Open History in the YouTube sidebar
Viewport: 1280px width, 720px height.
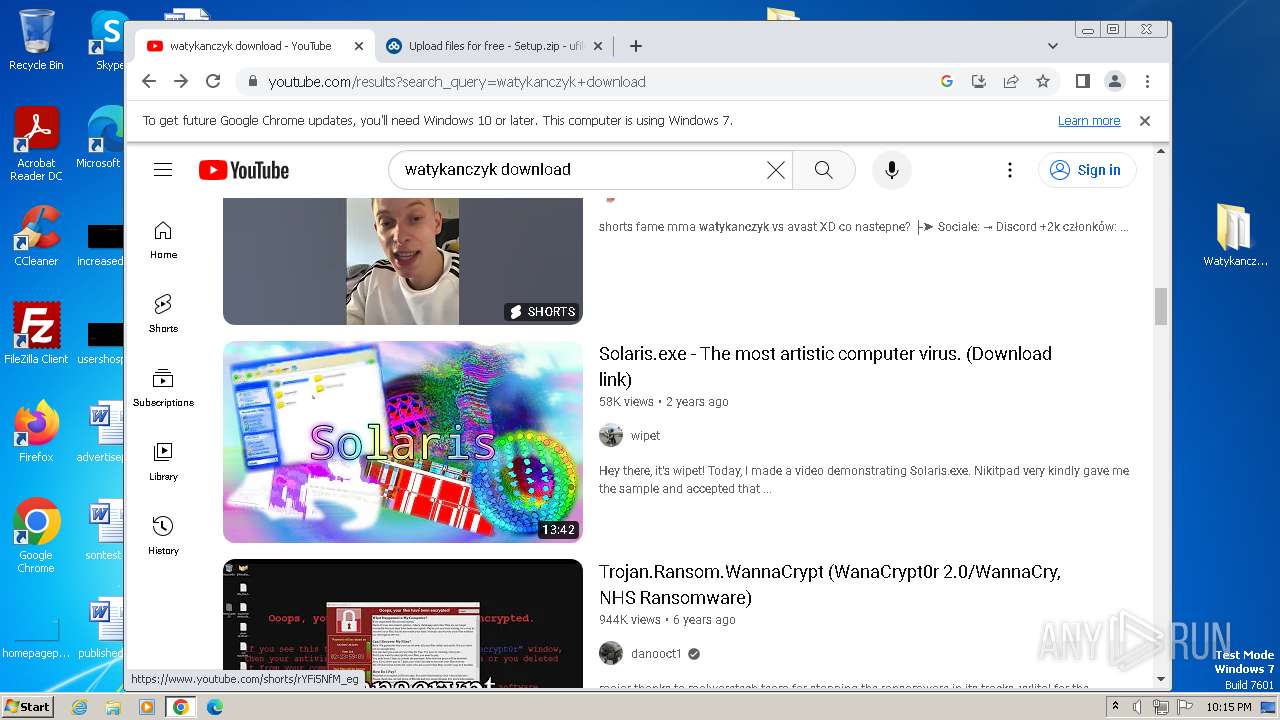pos(163,536)
